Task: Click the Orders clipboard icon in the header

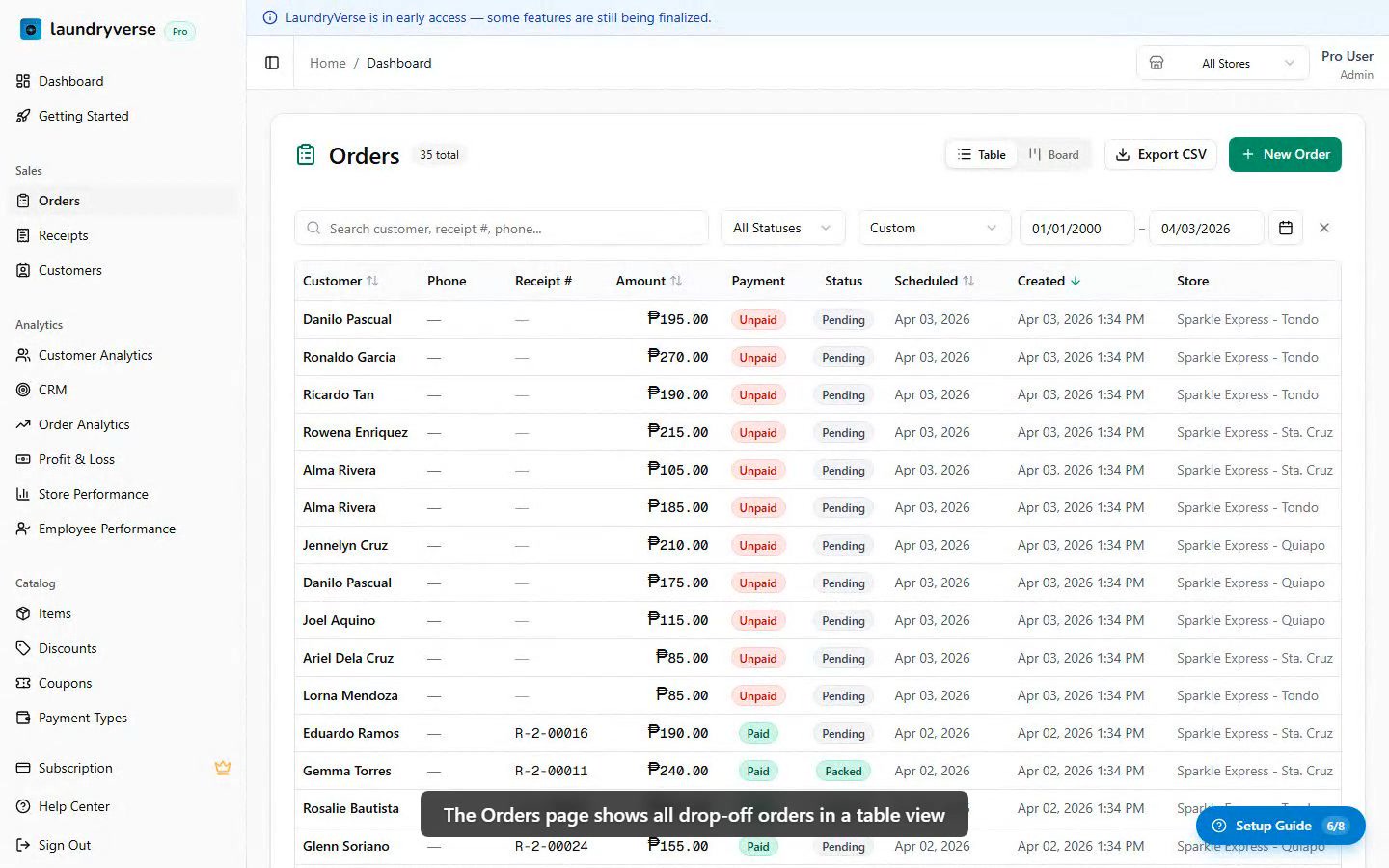Action: 306,153
